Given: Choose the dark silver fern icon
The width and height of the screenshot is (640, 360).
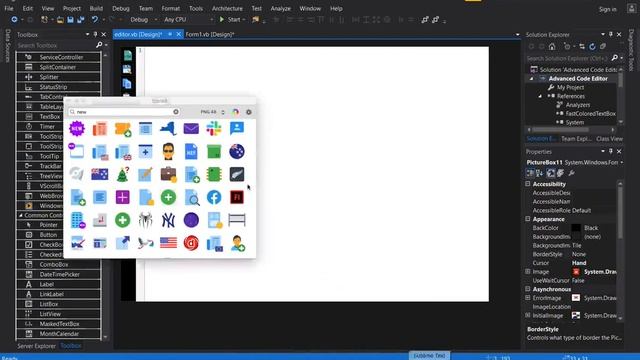Looking at the screenshot, I should tap(237, 174).
